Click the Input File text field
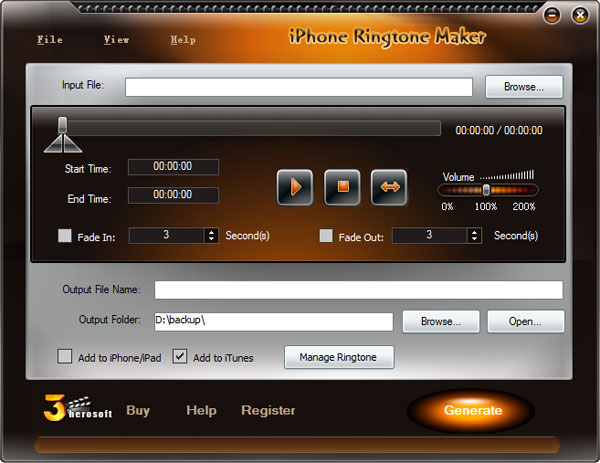 point(299,87)
